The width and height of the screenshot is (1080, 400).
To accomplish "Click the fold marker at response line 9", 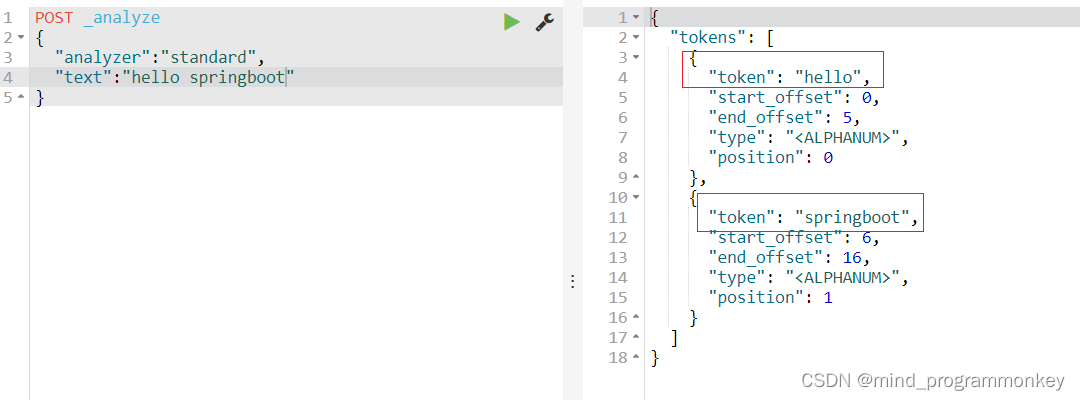I will [x=636, y=178].
